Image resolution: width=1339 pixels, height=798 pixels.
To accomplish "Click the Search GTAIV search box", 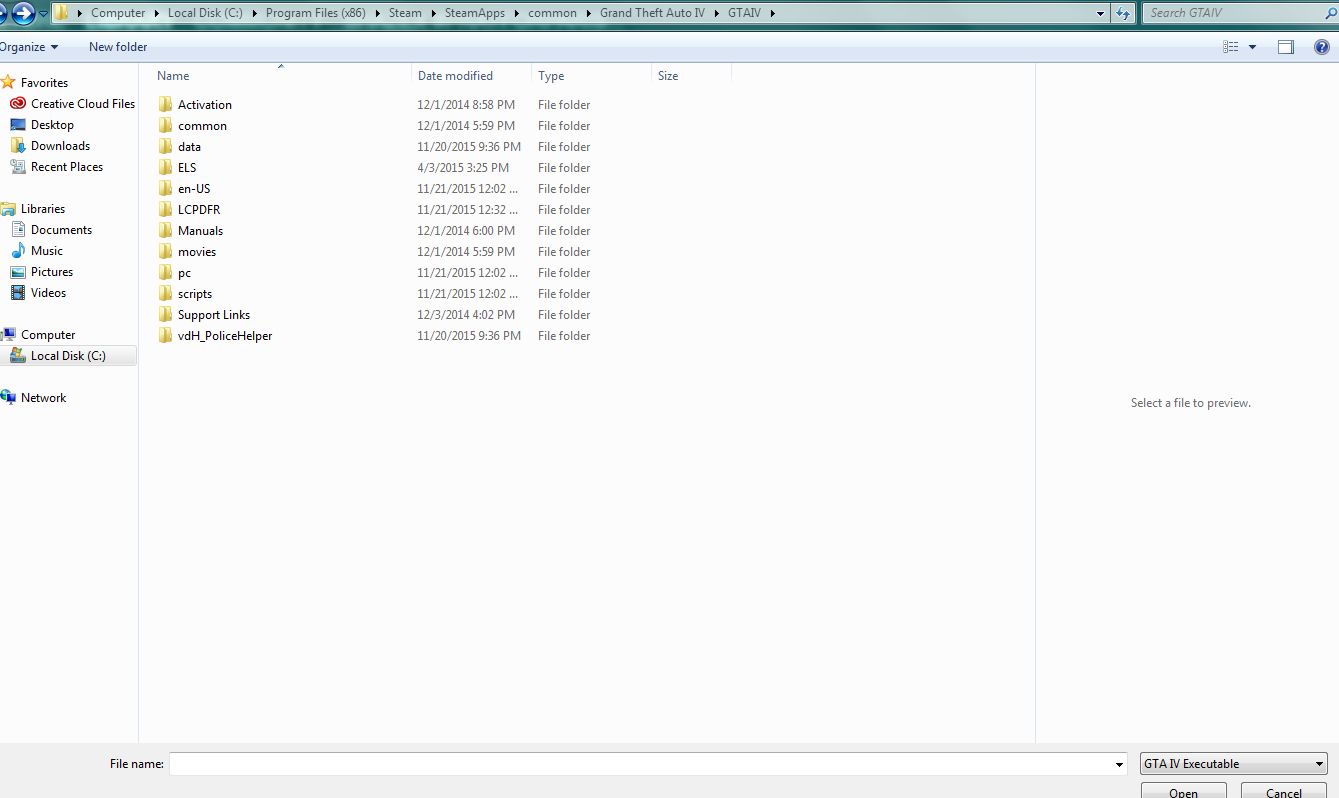I will [x=1234, y=13].
